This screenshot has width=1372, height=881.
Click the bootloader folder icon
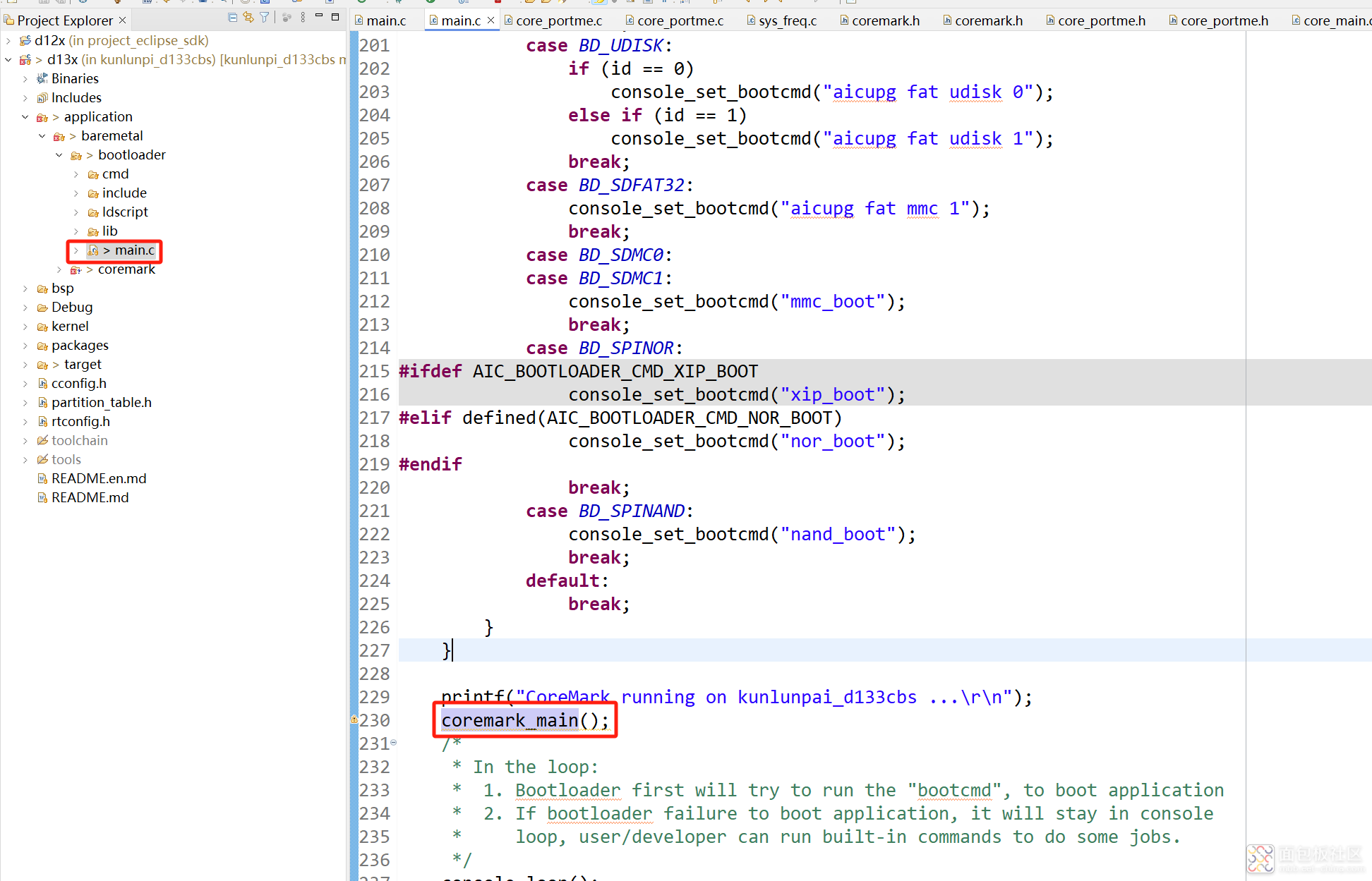coord(76,155)
